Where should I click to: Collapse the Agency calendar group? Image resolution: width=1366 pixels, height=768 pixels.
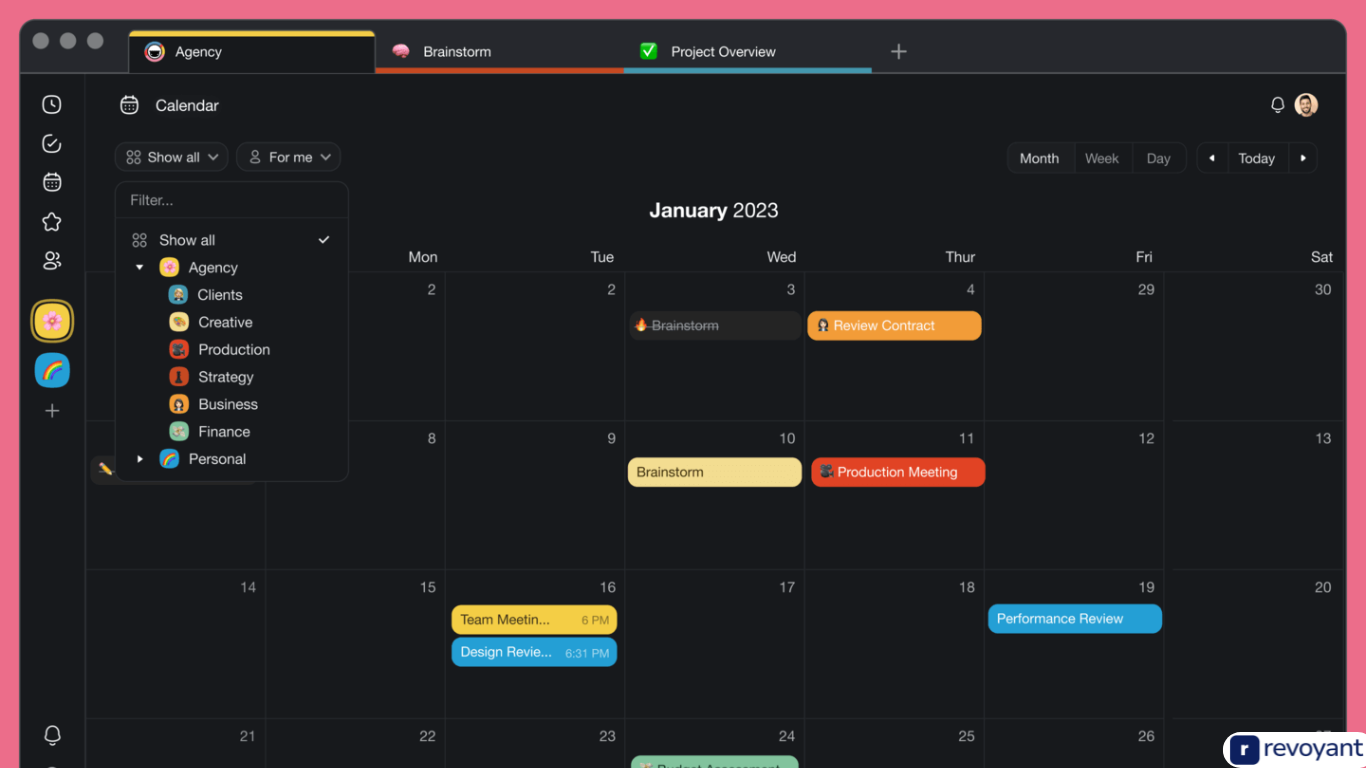[140, 267]
